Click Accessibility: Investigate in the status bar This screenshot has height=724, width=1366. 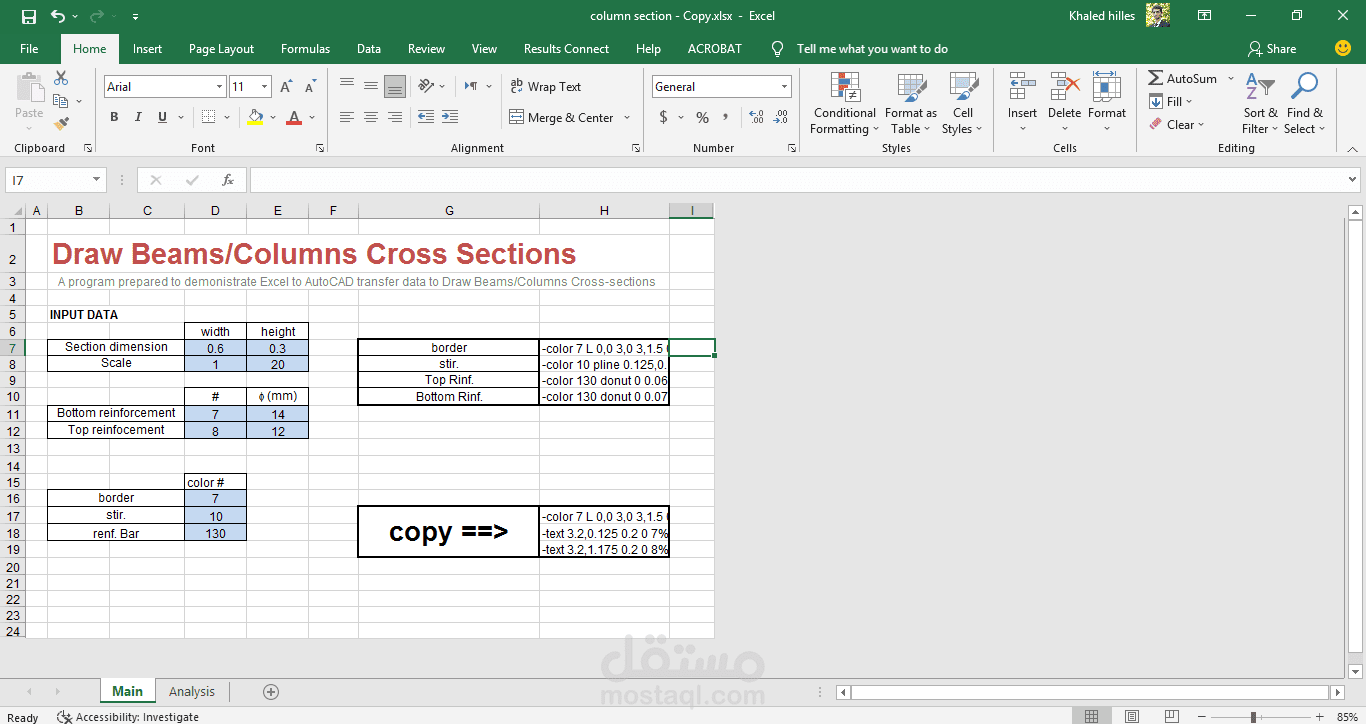(128, 717)
